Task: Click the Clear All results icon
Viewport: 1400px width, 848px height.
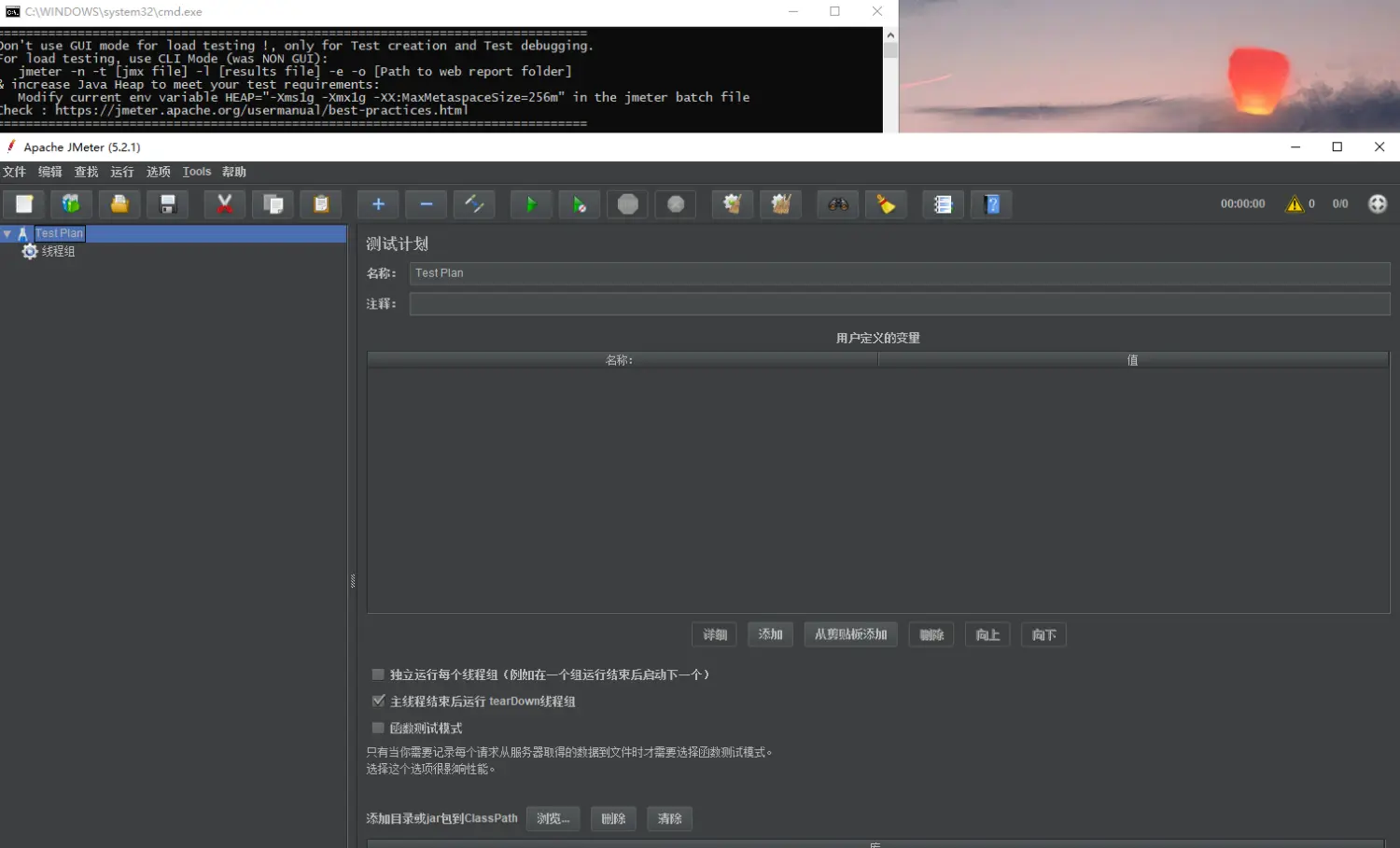Action: 780,204
